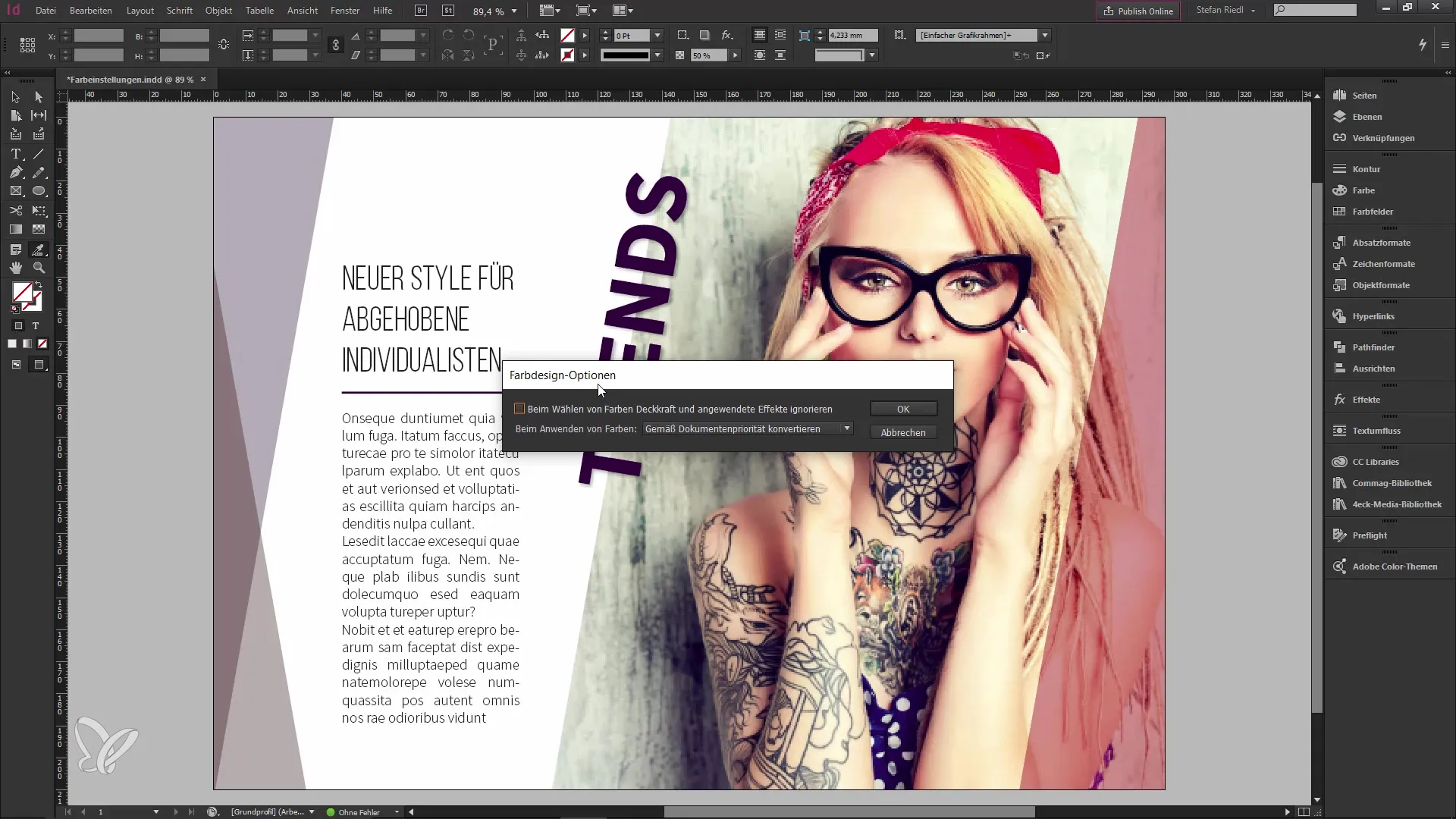Expand the zoom level dropdown

click(514, 11)
